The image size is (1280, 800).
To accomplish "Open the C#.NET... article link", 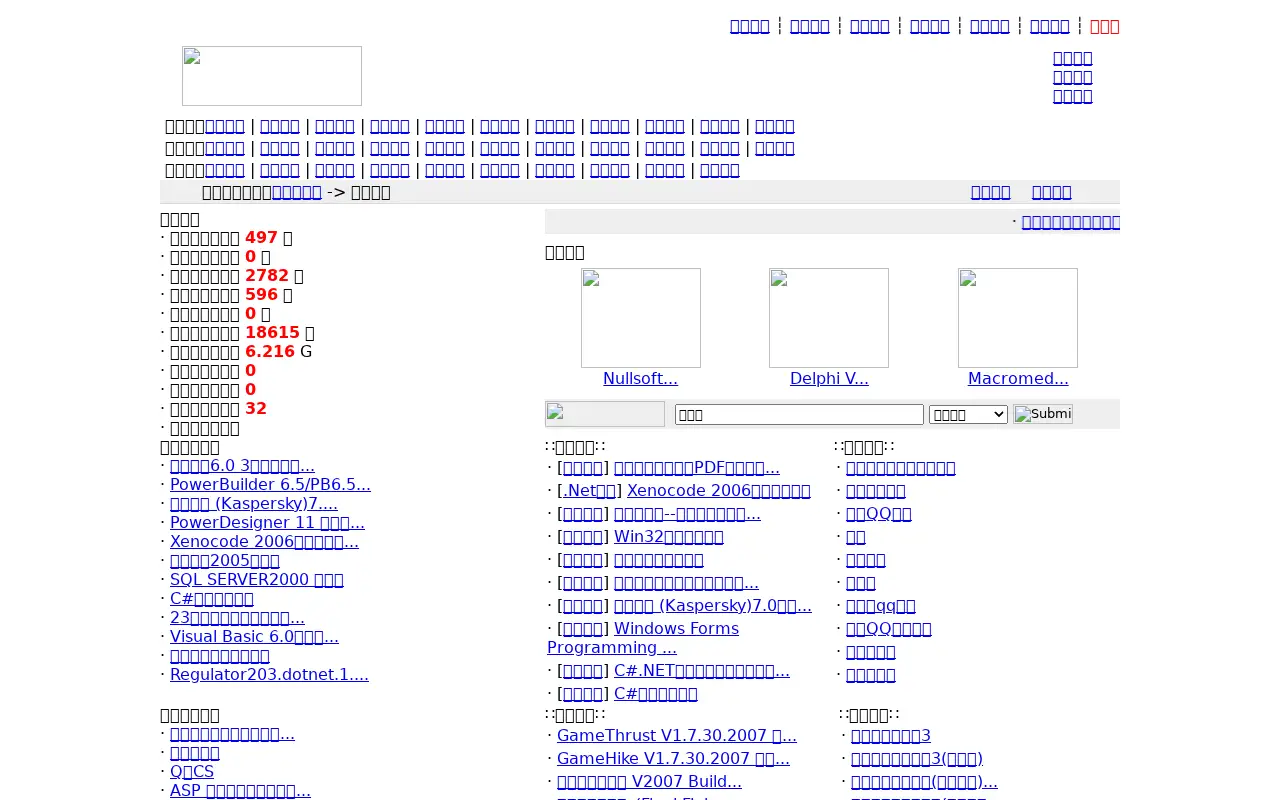I will pyautogui.click(x=702, y=670).
